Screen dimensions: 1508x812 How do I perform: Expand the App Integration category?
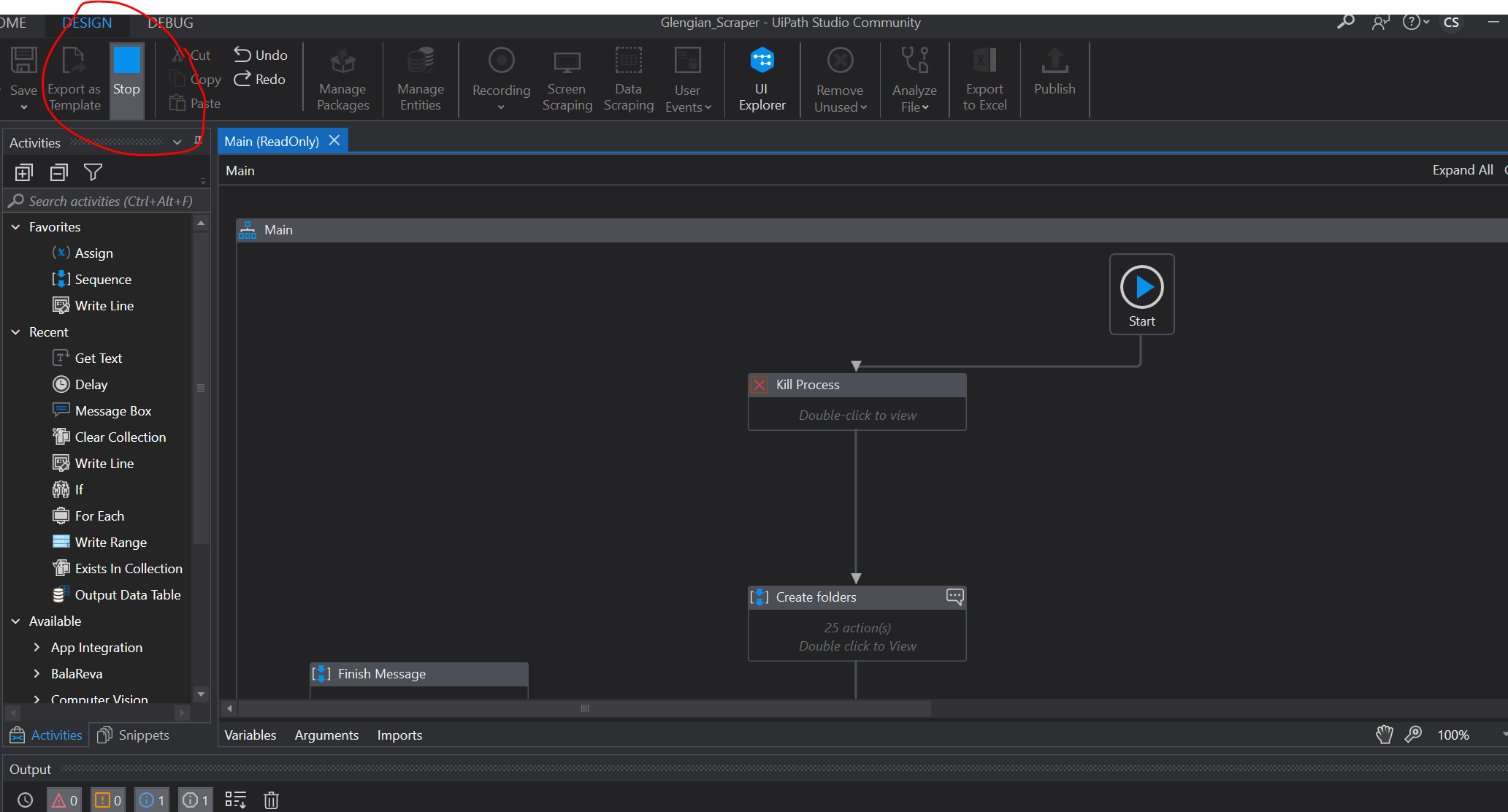(37, 648)
